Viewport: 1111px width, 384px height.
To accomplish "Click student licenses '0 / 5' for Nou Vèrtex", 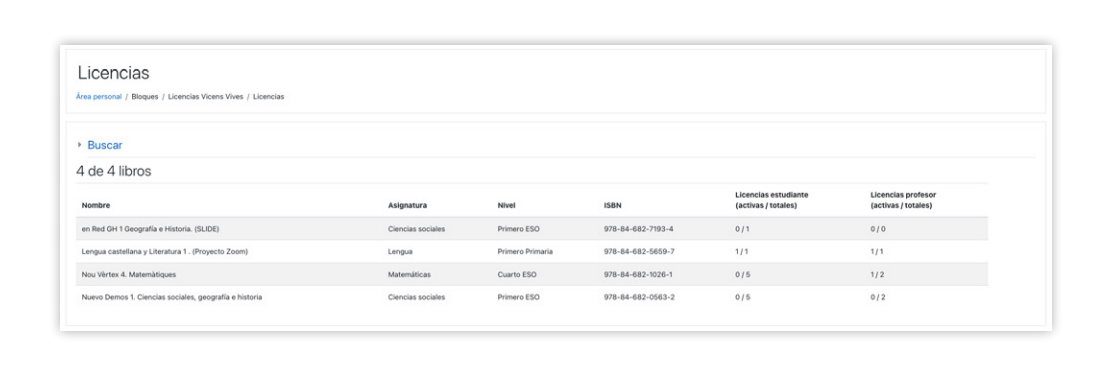I will coord(743,274).
